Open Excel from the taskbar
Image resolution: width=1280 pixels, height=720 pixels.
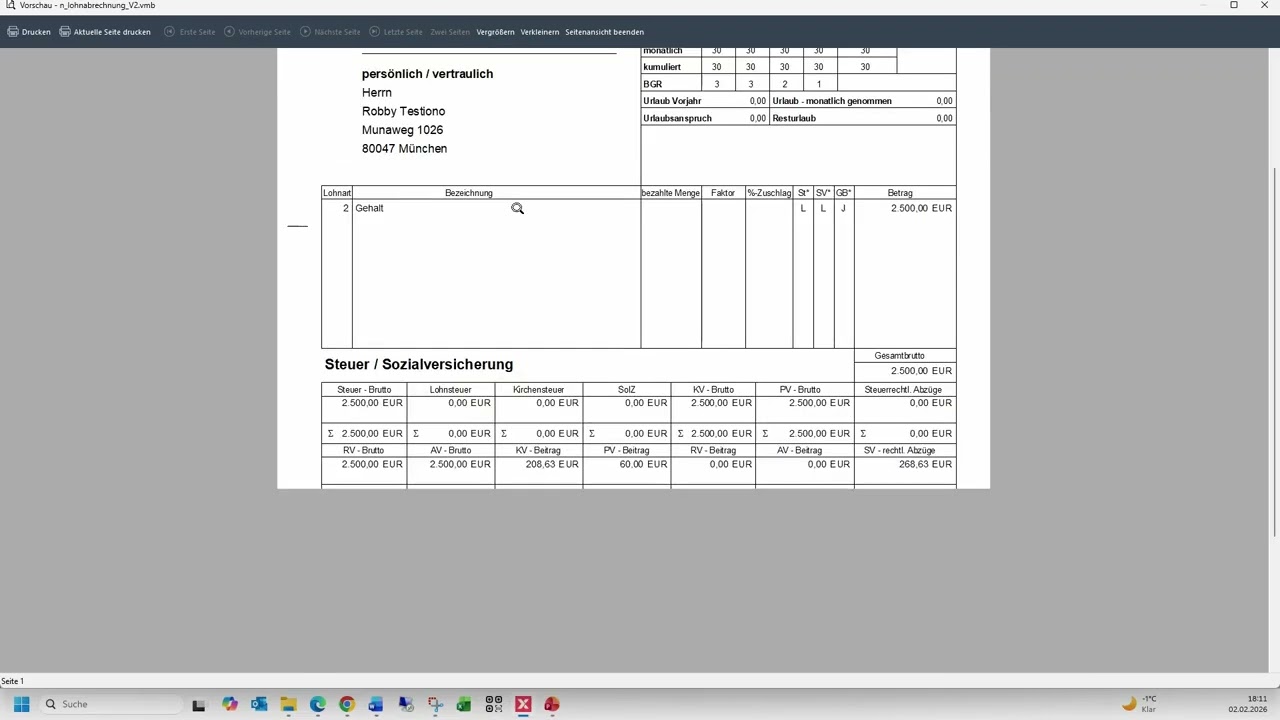click(464, 704)
